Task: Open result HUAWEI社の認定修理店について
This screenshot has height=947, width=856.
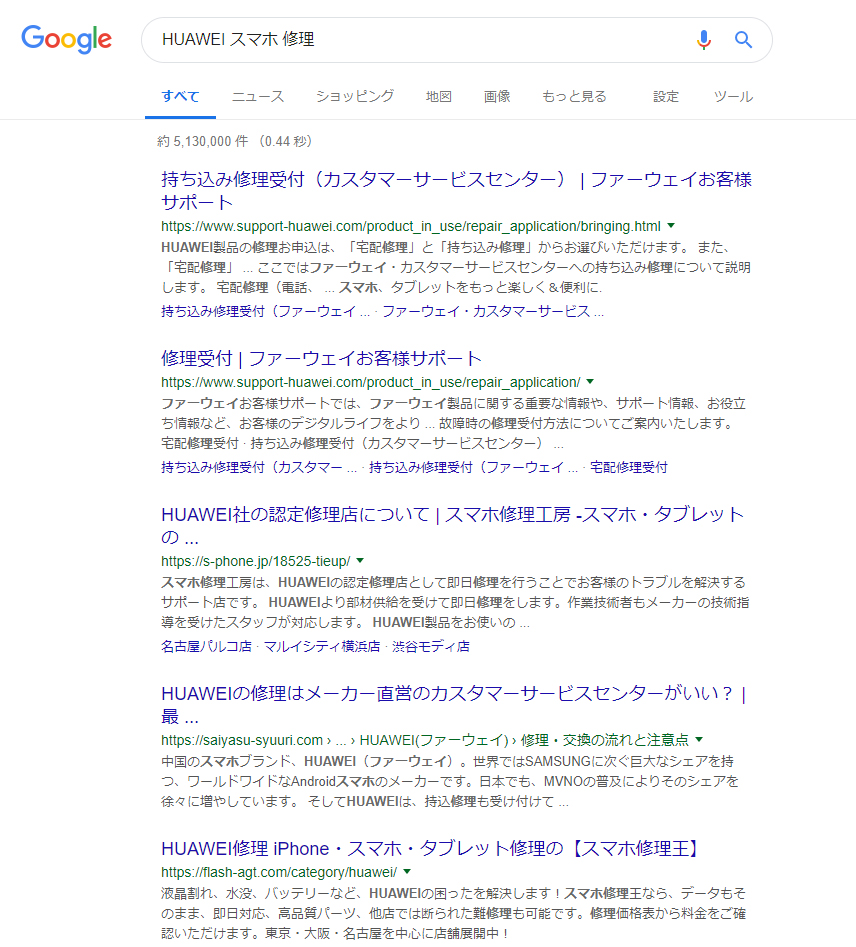Action: pos(452,525)
